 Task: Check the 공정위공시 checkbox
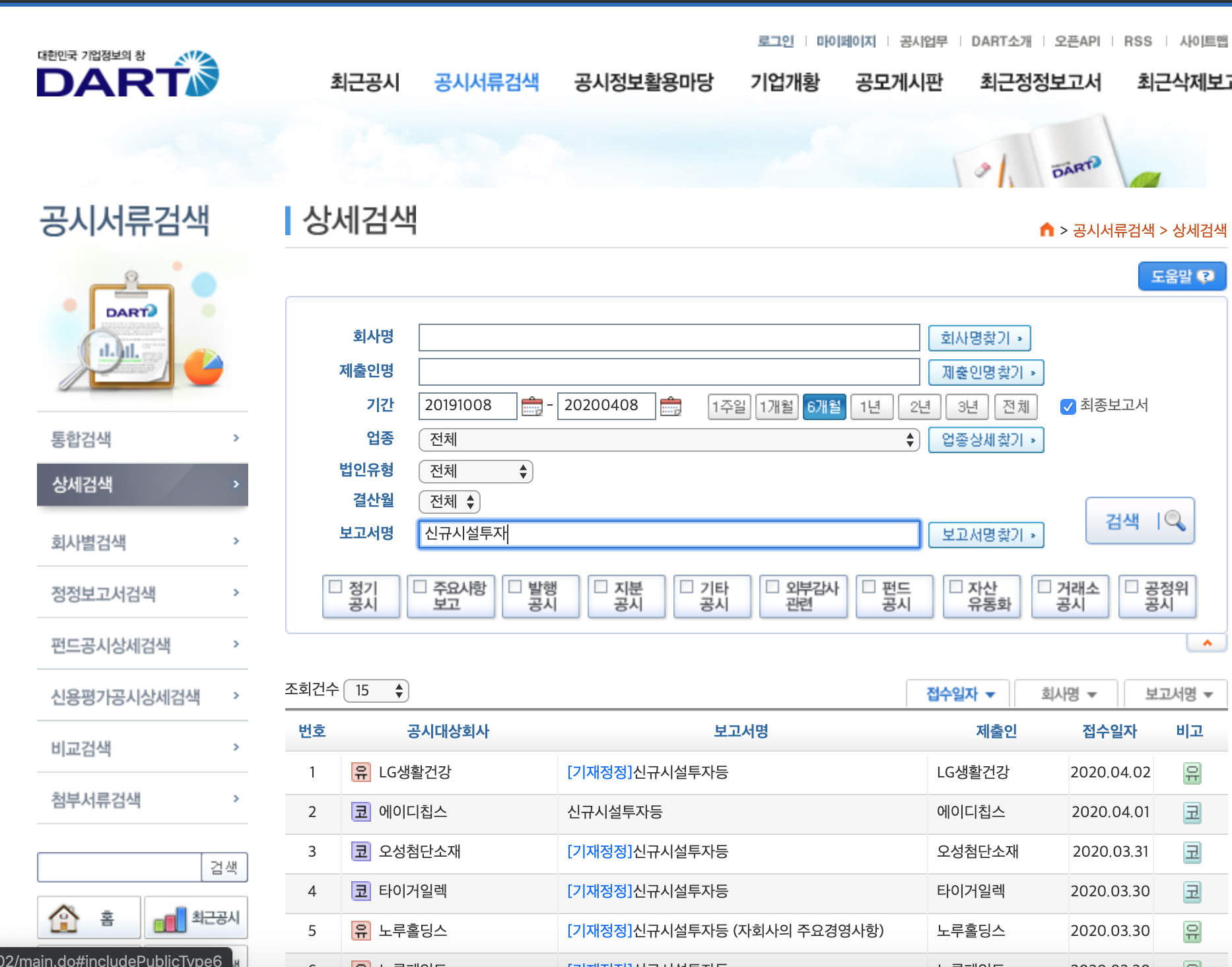click(x=1132, y=587)
